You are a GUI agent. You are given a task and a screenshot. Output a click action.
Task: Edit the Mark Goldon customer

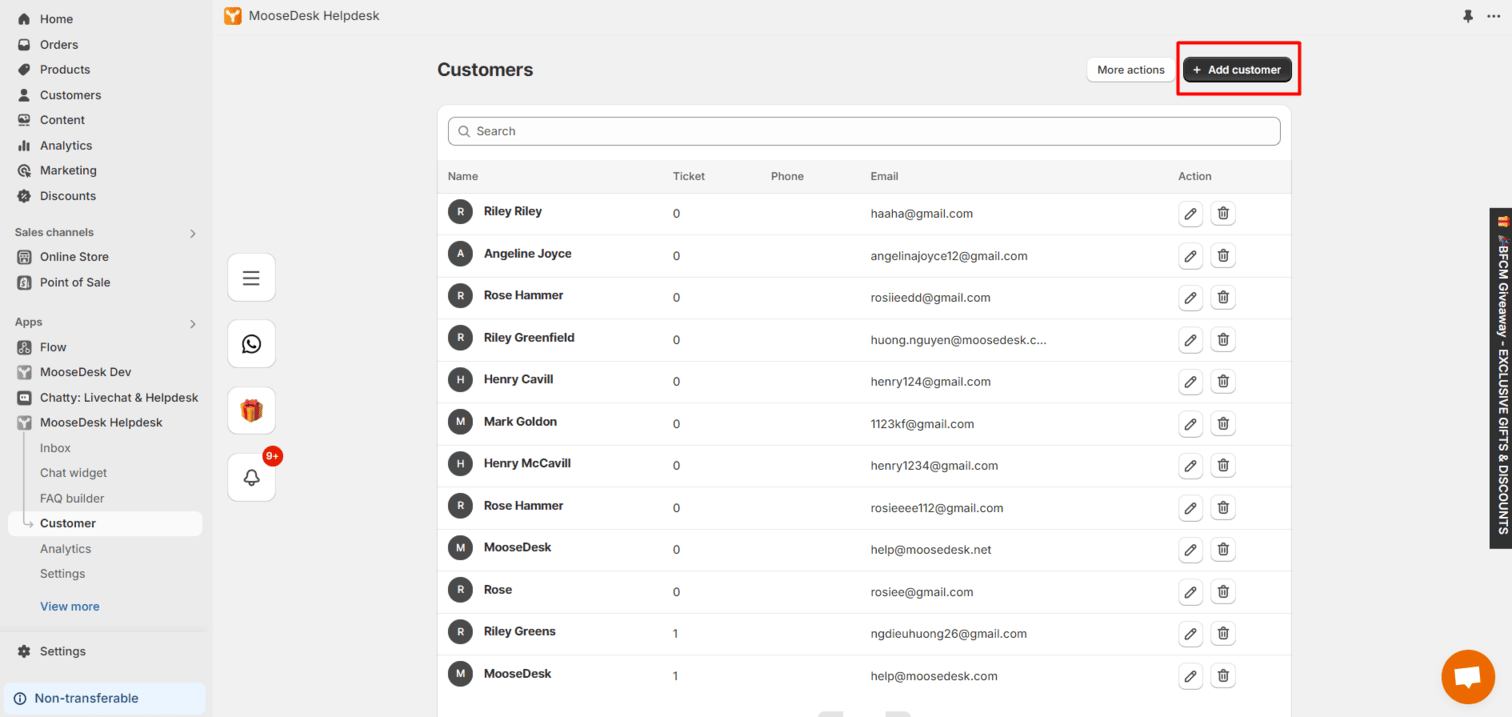tap(1190, 423)
